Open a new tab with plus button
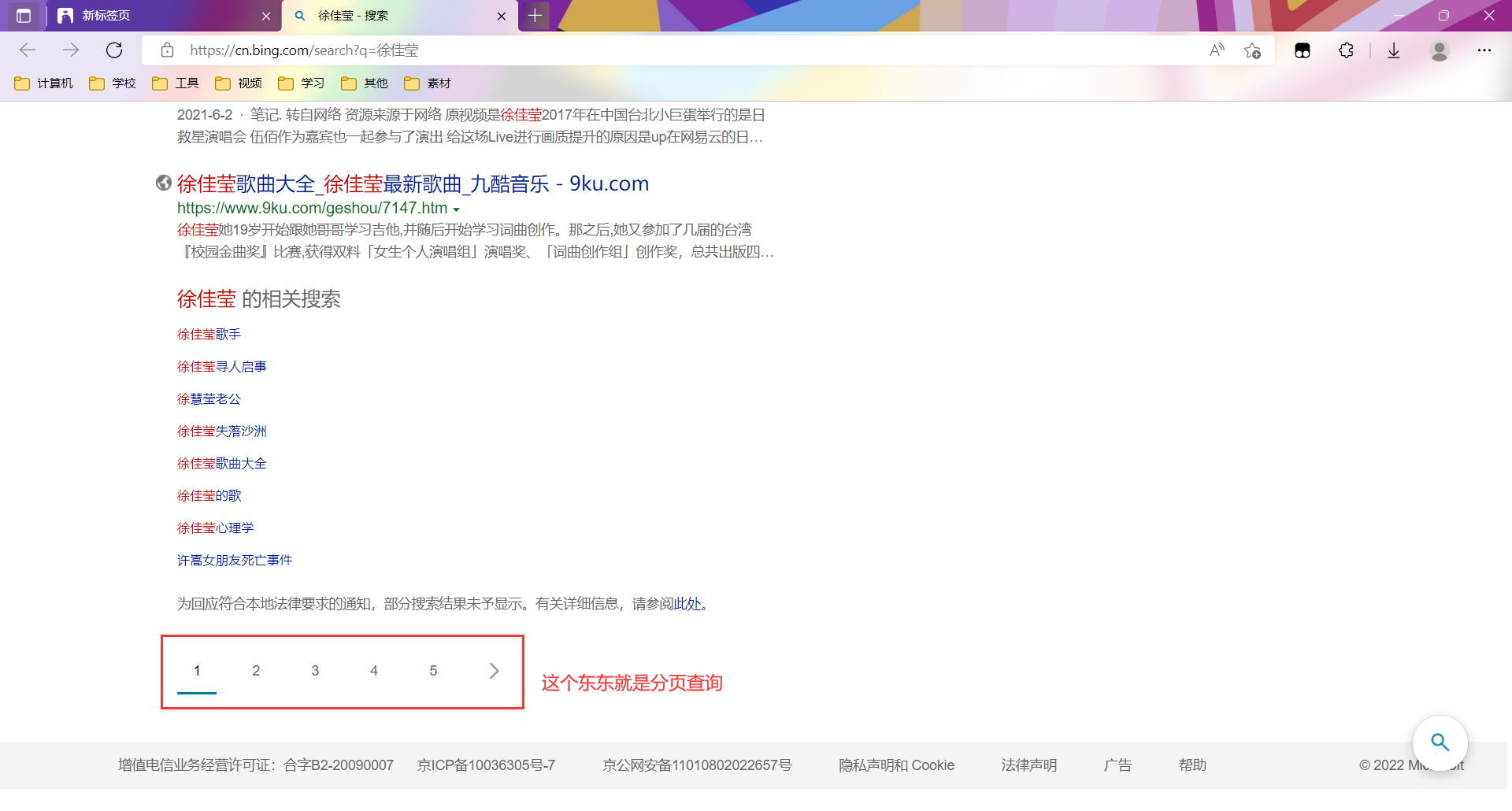 pos(535,15)
